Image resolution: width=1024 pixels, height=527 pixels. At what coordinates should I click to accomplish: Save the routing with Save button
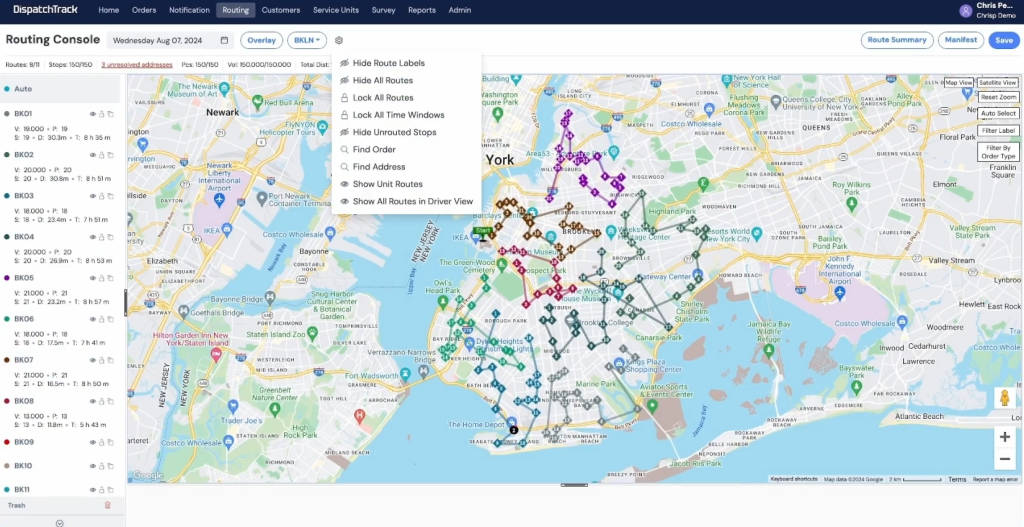click(x=1004, y=40)
